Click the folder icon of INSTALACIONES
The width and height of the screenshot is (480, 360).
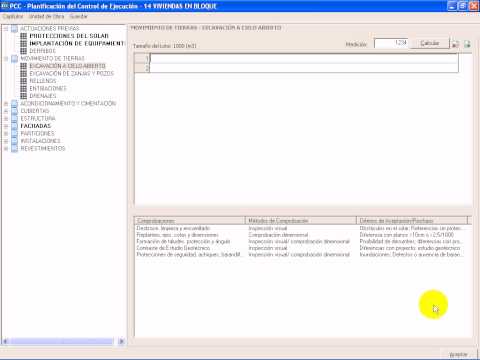click(x=14, y=141)
